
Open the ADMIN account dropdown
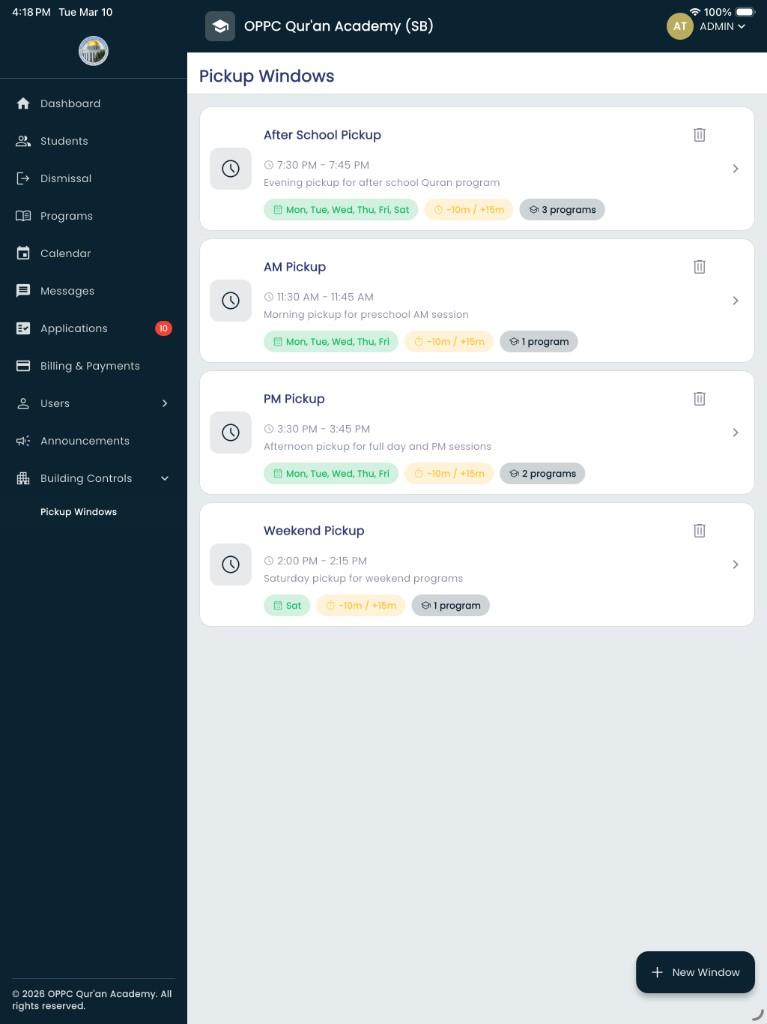(x=722, y=27)
